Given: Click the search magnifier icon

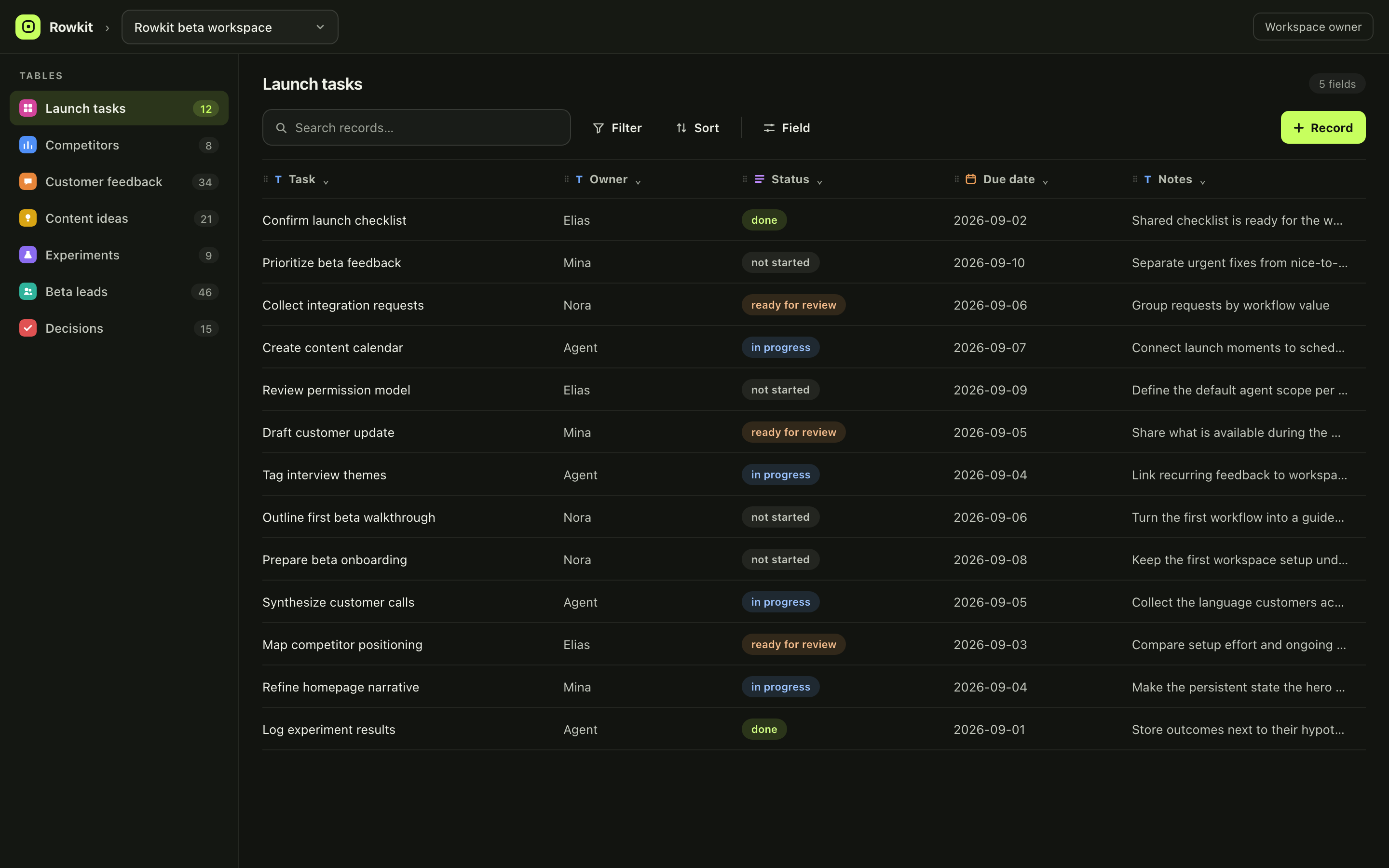Looking at the screenshot, I should point(281,127).
